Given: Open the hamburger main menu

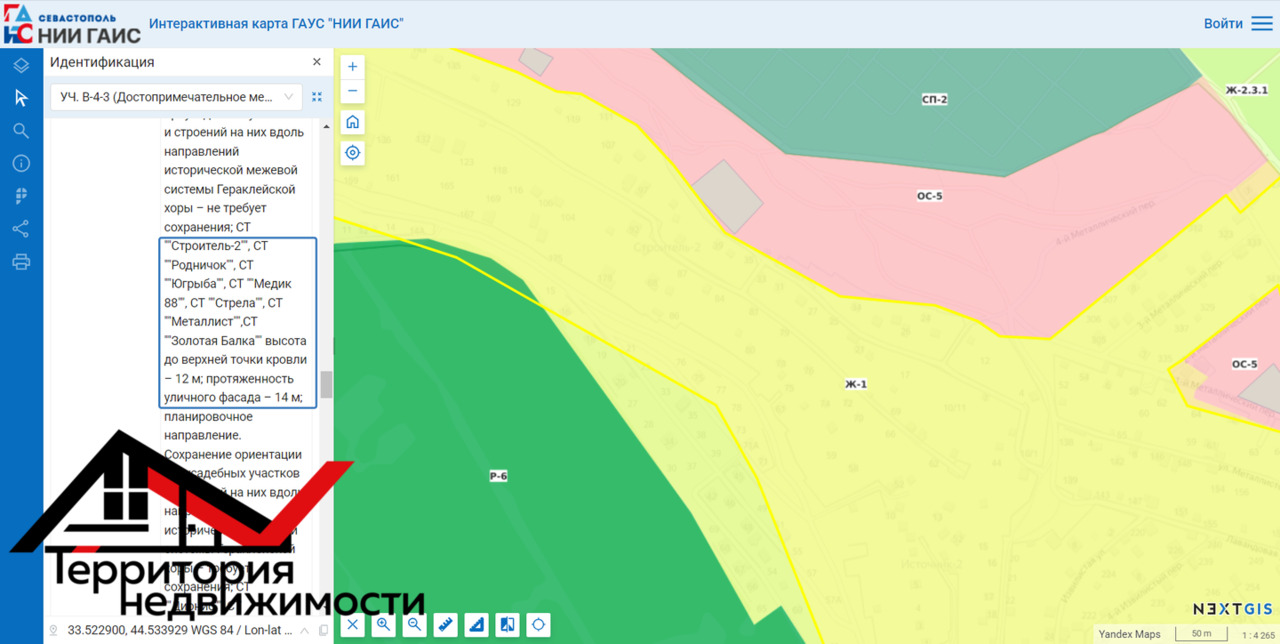Looking at the screenshot, I should coord(1262,24).
